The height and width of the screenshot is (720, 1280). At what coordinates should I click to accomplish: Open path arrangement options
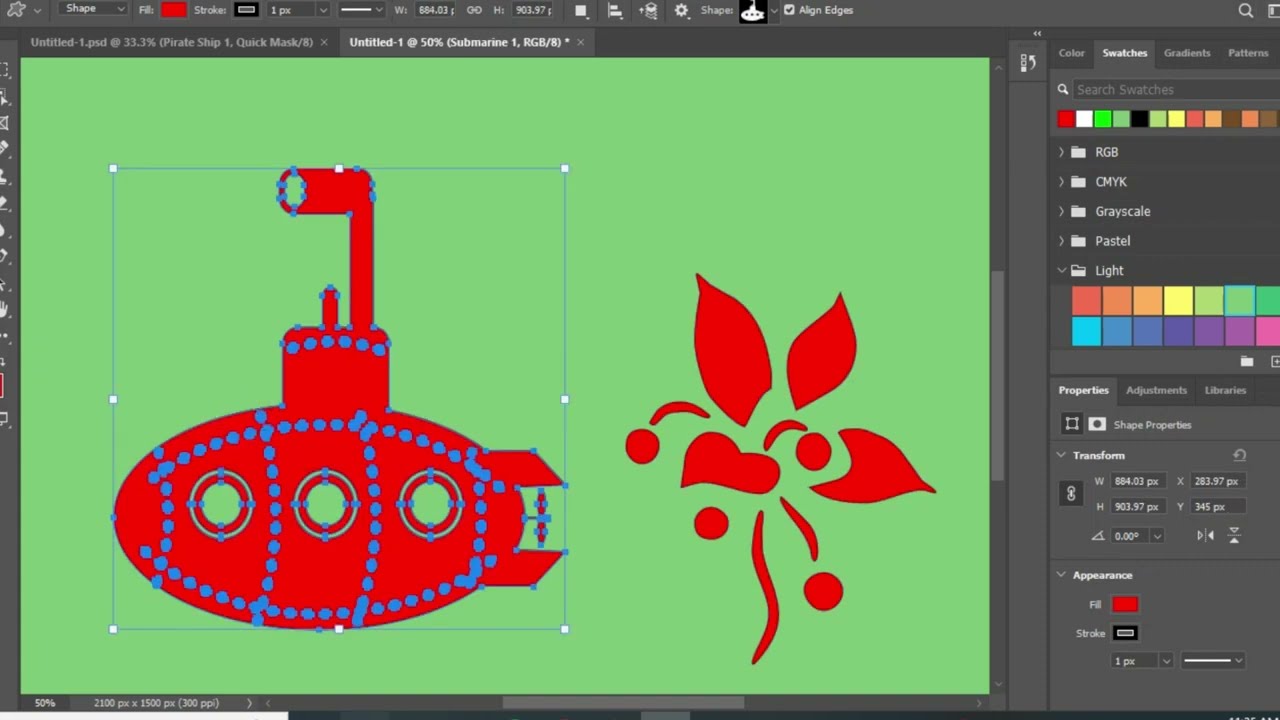(x=649, y=10)
